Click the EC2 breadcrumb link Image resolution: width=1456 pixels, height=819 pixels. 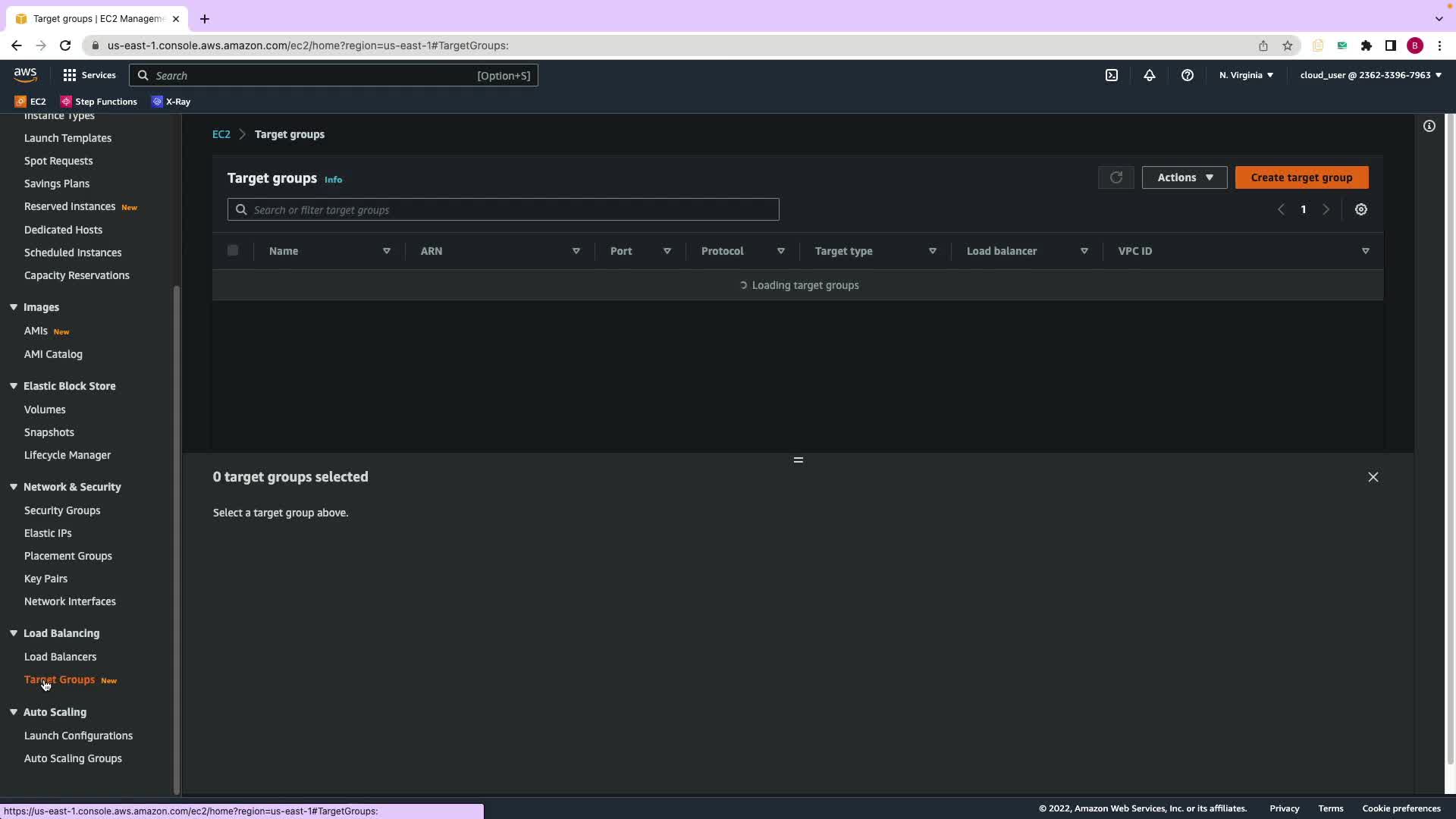(x=221, y=134)
